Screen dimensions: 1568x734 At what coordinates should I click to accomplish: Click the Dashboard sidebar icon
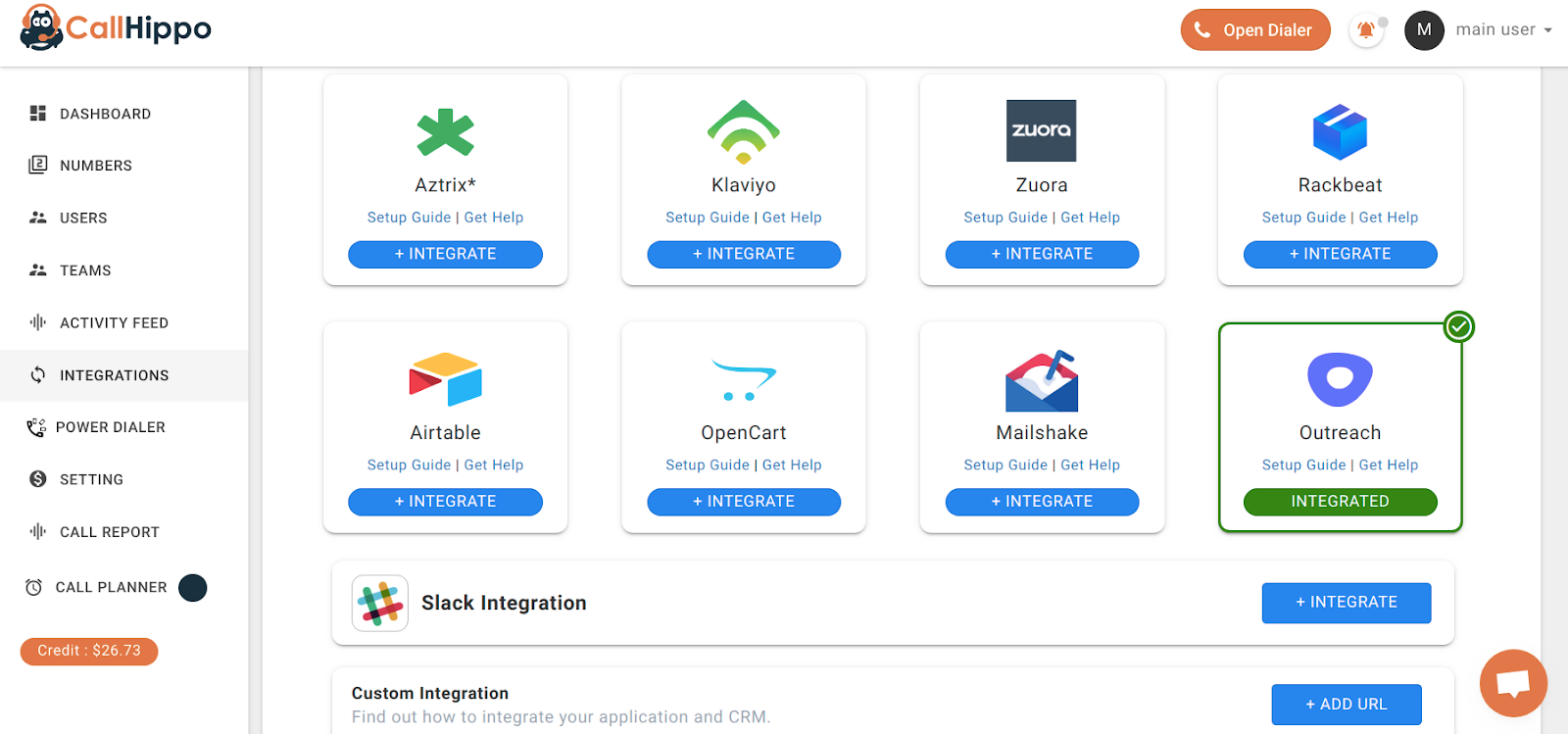[x=38, y=114]
